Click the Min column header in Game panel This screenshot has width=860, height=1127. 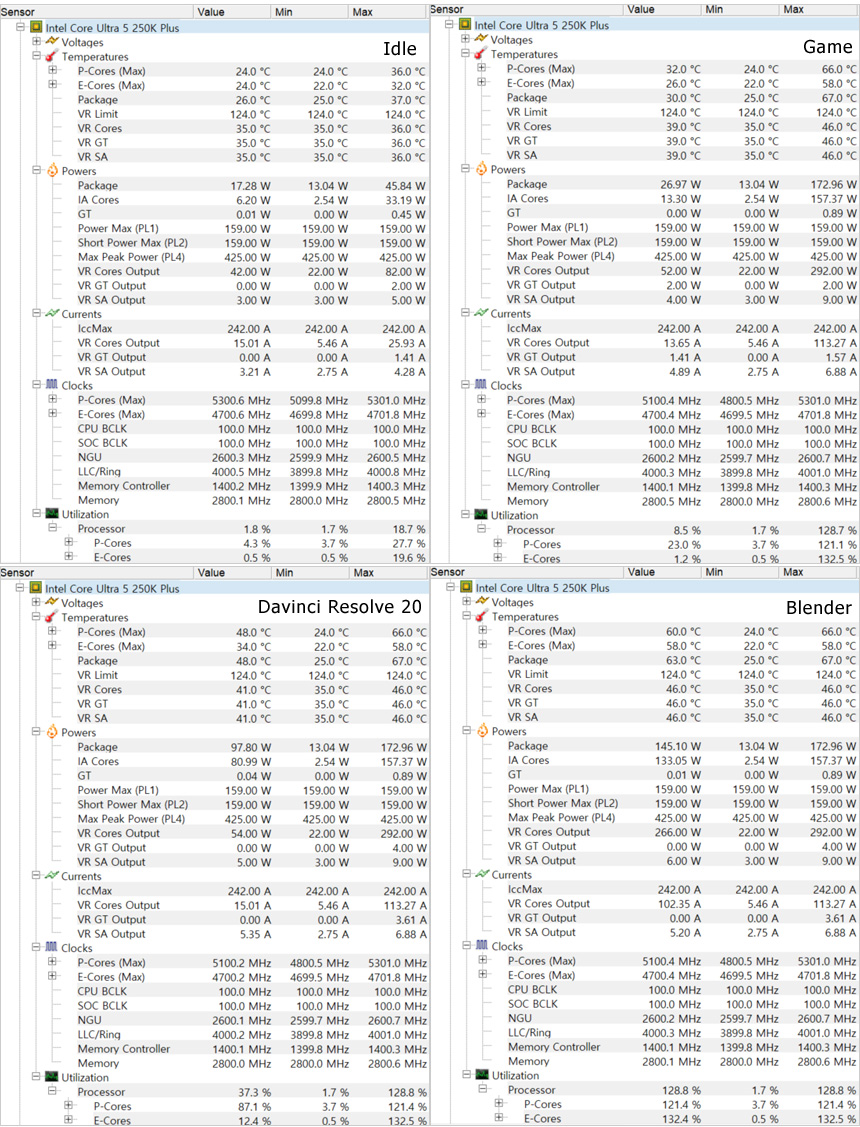click(713, 8)
